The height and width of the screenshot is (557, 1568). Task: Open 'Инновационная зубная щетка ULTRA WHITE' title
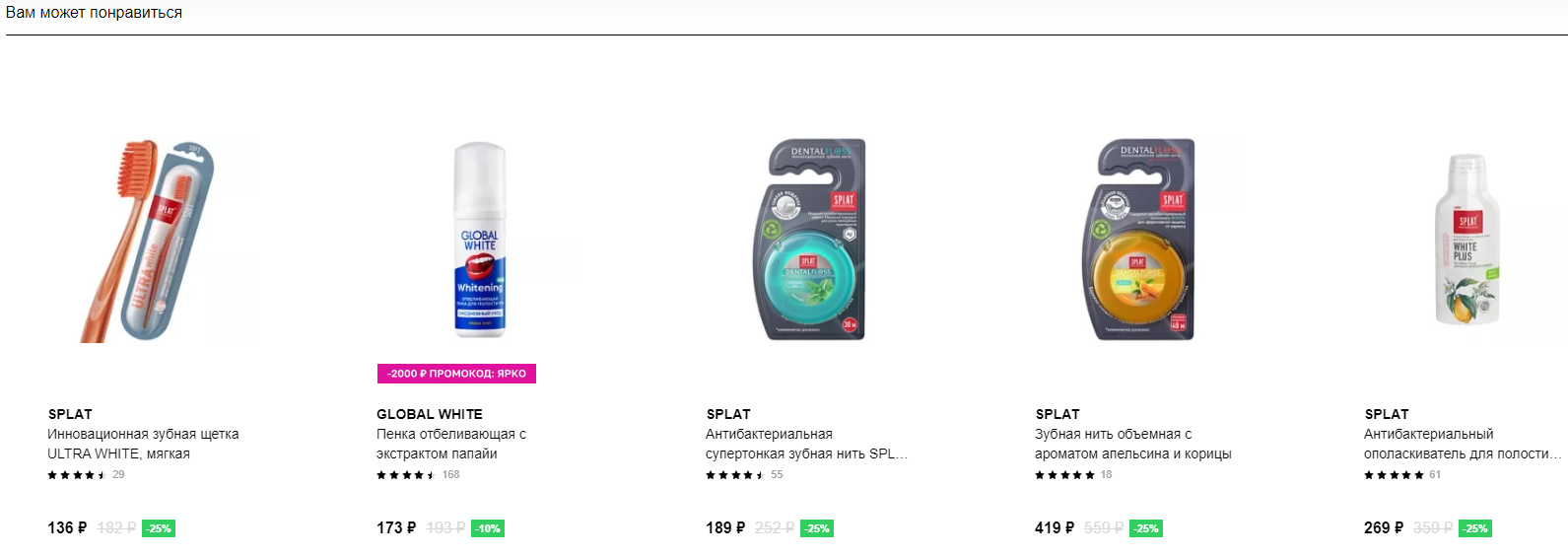pyautogui.click(x=143, y=444)
